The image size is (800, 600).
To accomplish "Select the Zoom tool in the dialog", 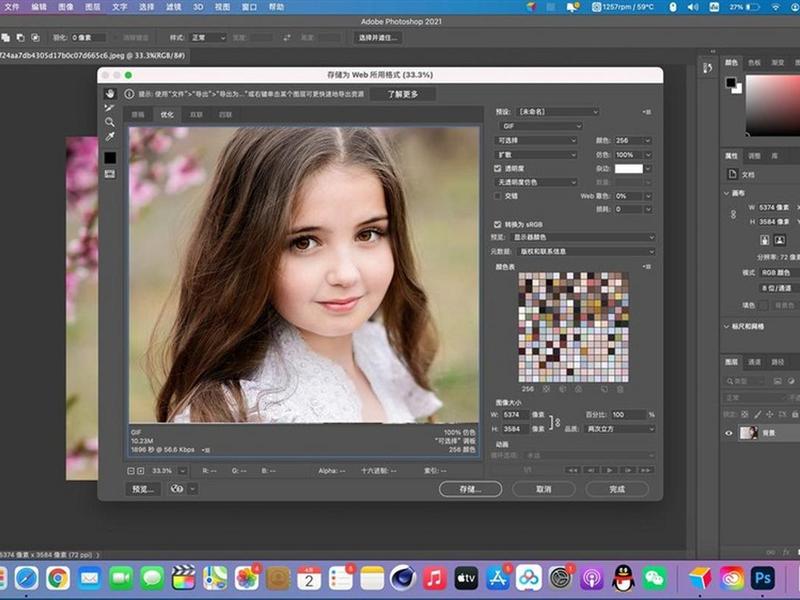I will [110, 122].
